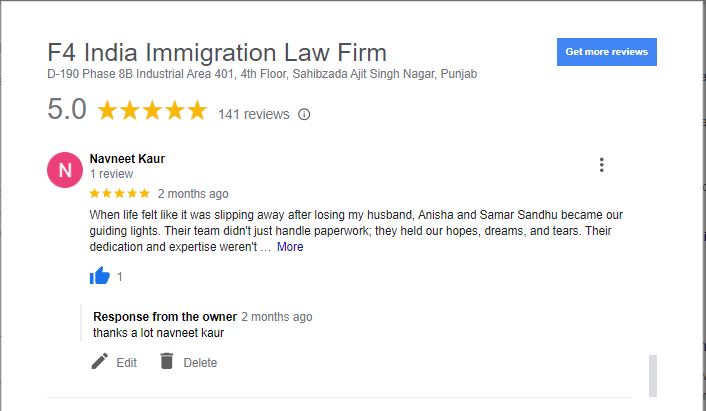Grab the vertical scrollbar thumb in the reviews list
706x411 pixels.
(652, 376)
